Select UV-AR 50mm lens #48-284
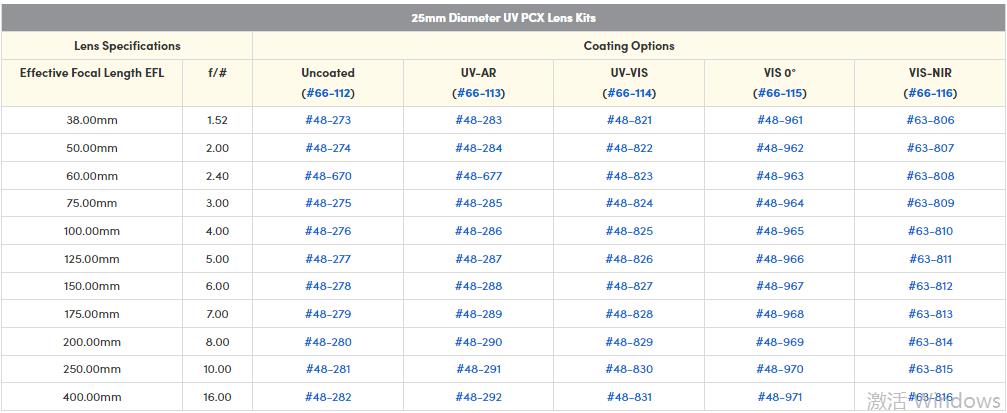Image resolution: width=1007 pixels, height=413 pixels. 478,148
